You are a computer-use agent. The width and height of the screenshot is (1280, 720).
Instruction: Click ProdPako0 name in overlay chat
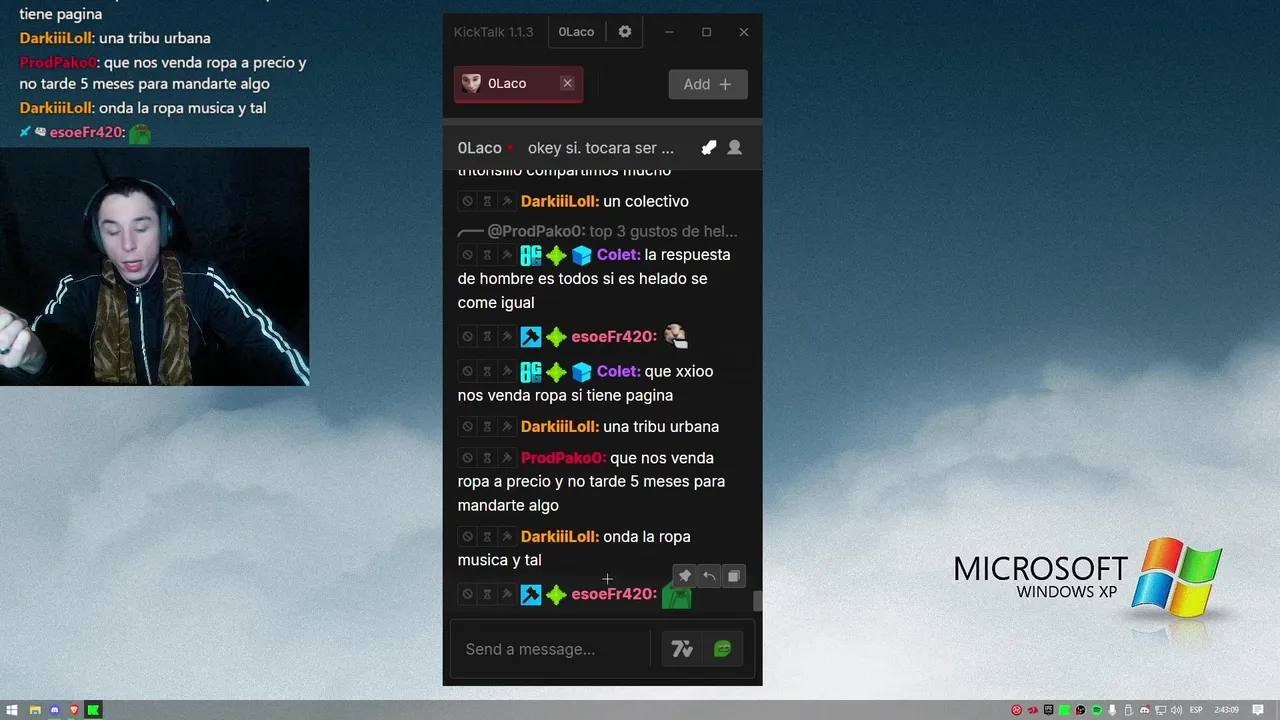coord(58,62)
